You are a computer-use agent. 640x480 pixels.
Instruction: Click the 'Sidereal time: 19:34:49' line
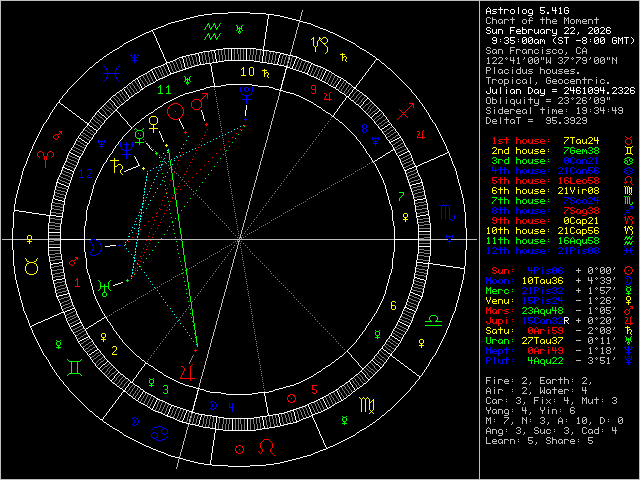(x=554, y=111)
